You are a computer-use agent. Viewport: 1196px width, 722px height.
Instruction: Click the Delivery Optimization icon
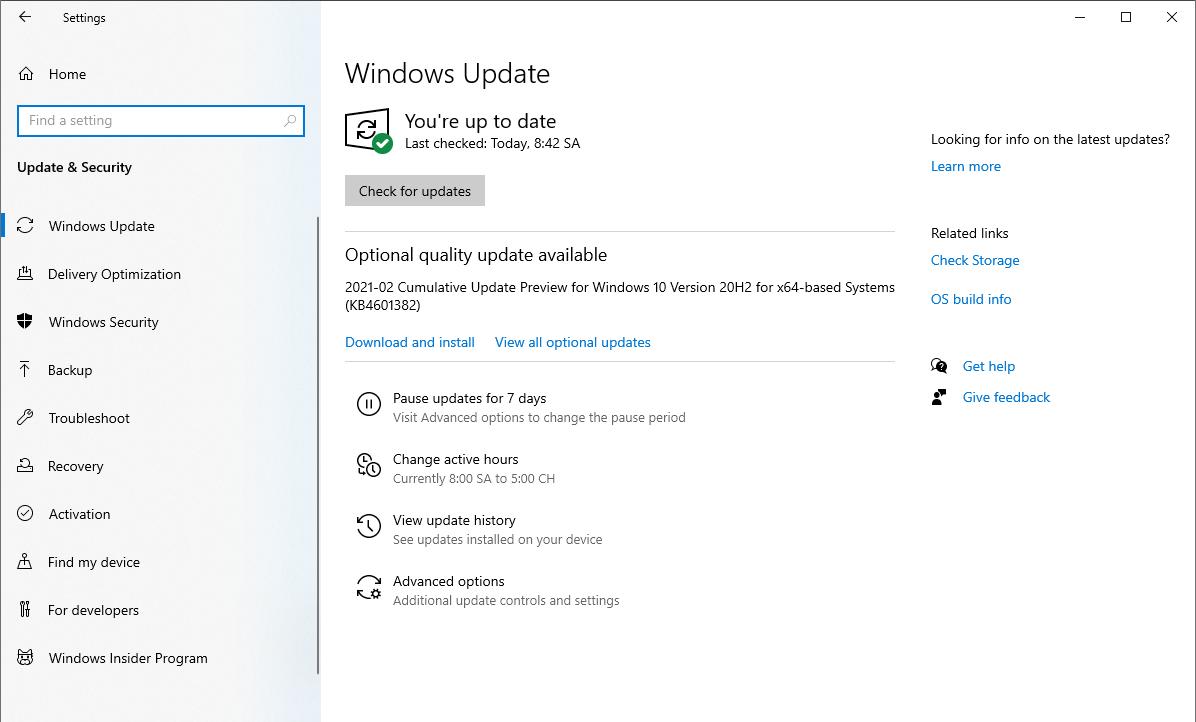click(25, 274)
